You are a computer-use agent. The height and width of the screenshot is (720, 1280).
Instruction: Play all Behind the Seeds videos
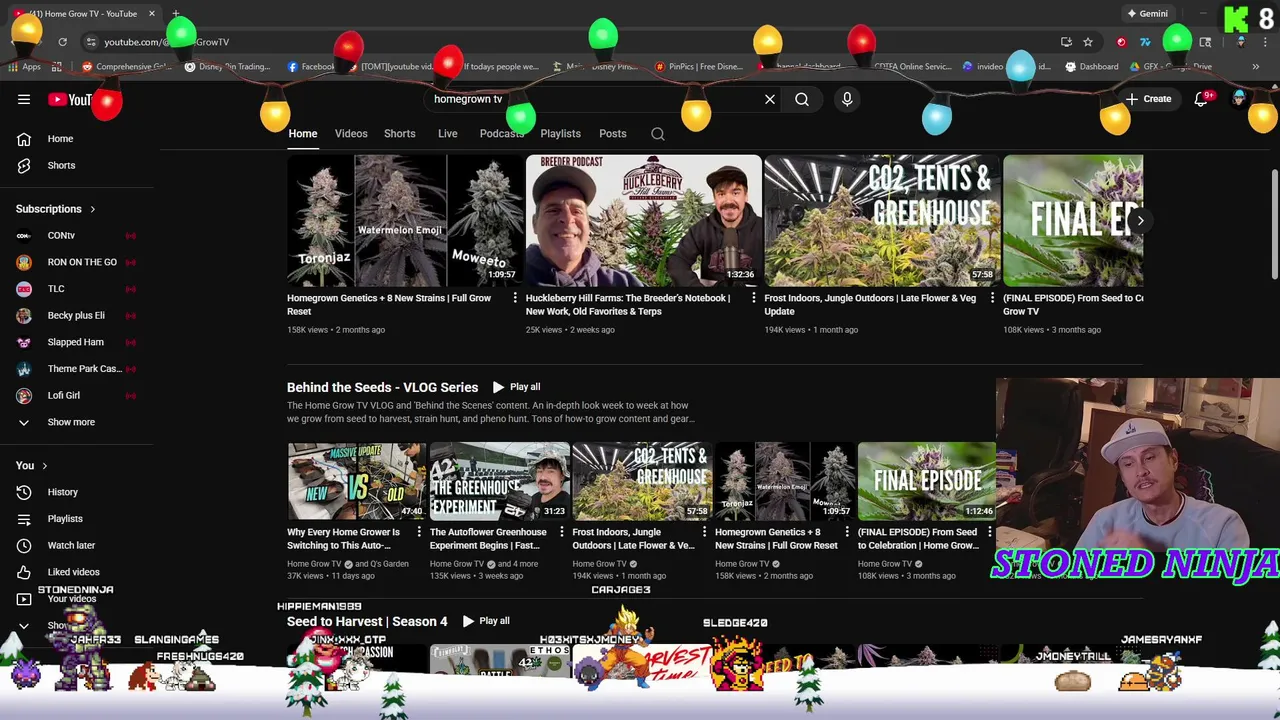point(516,387)
